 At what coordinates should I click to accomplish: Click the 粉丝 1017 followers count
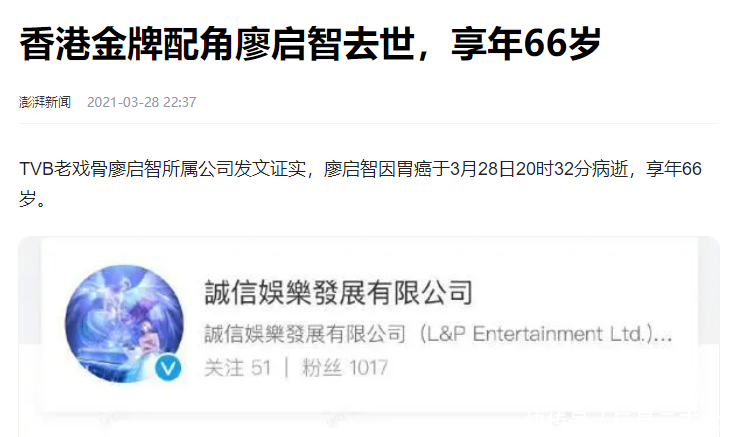(345, 368)
